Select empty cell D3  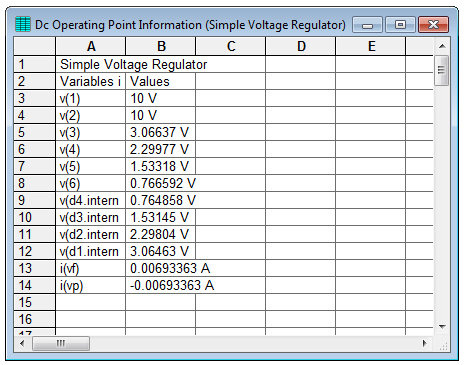click(301, 98)
